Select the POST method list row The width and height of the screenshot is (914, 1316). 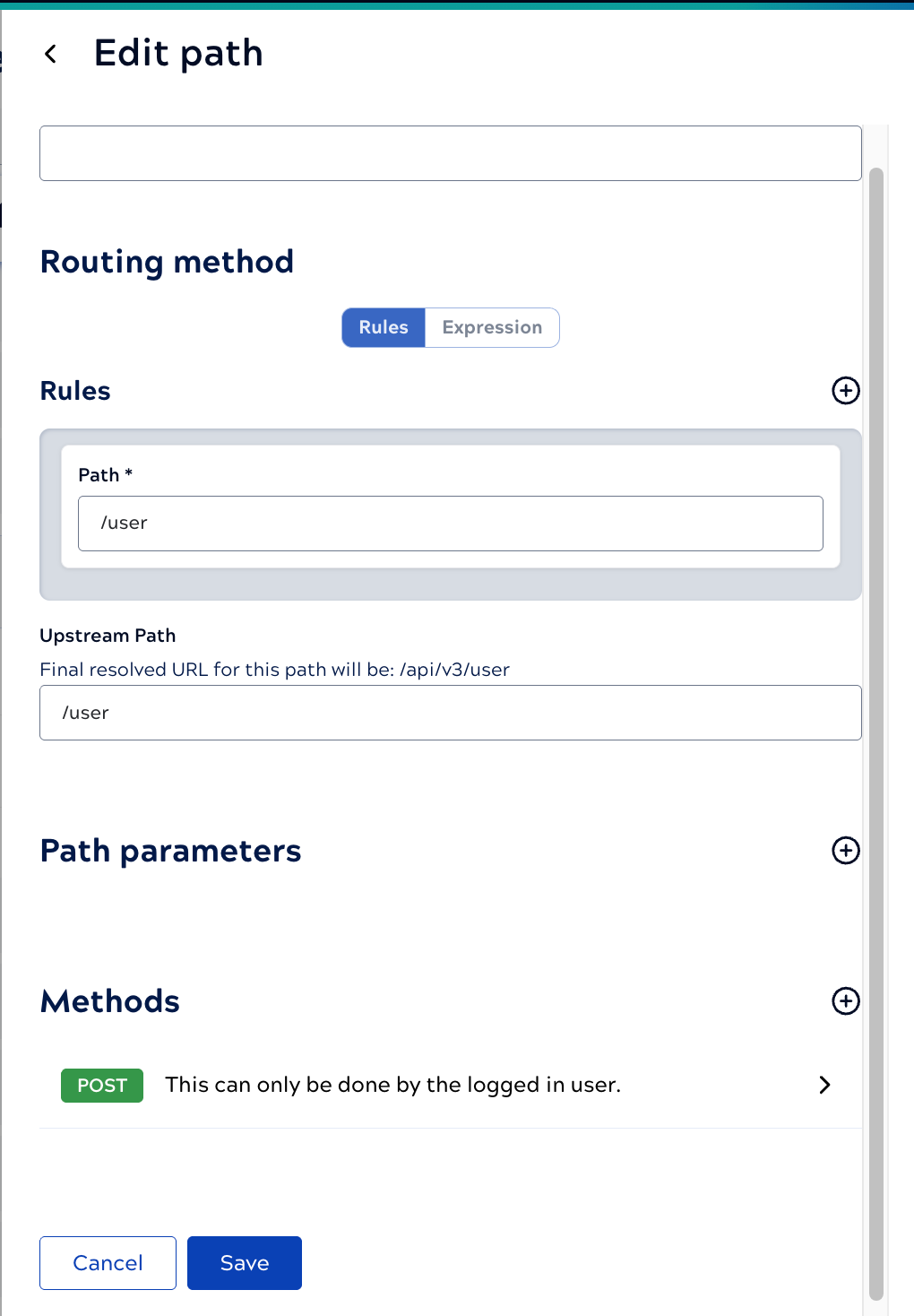tap(448, 1086)
